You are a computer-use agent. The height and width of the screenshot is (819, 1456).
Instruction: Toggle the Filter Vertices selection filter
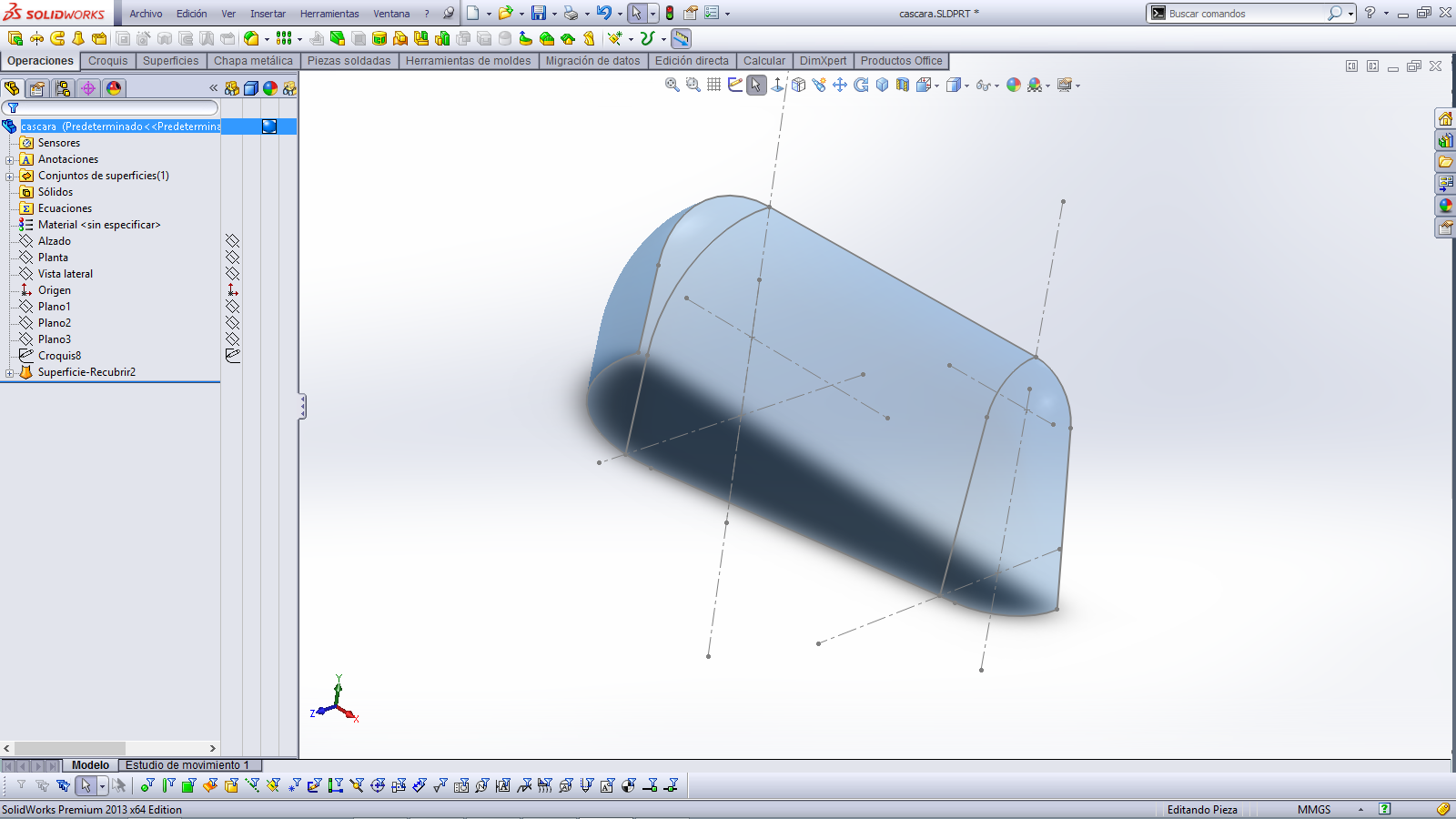click(147, 785)
